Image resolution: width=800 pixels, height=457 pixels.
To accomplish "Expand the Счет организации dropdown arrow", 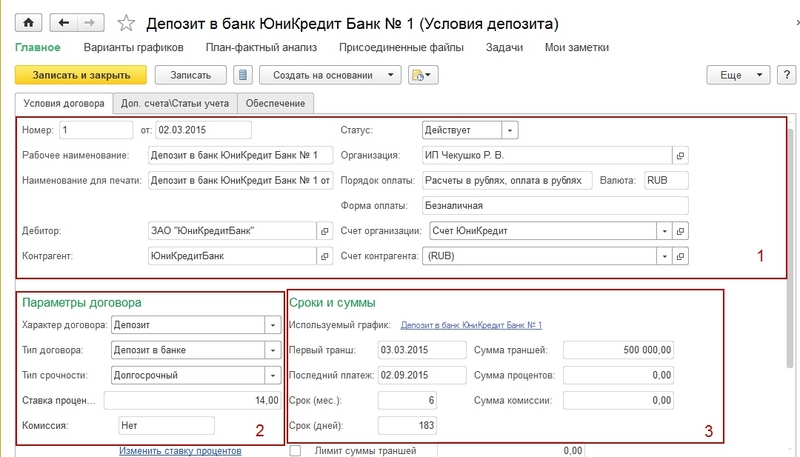I will [x=664, y=231].
